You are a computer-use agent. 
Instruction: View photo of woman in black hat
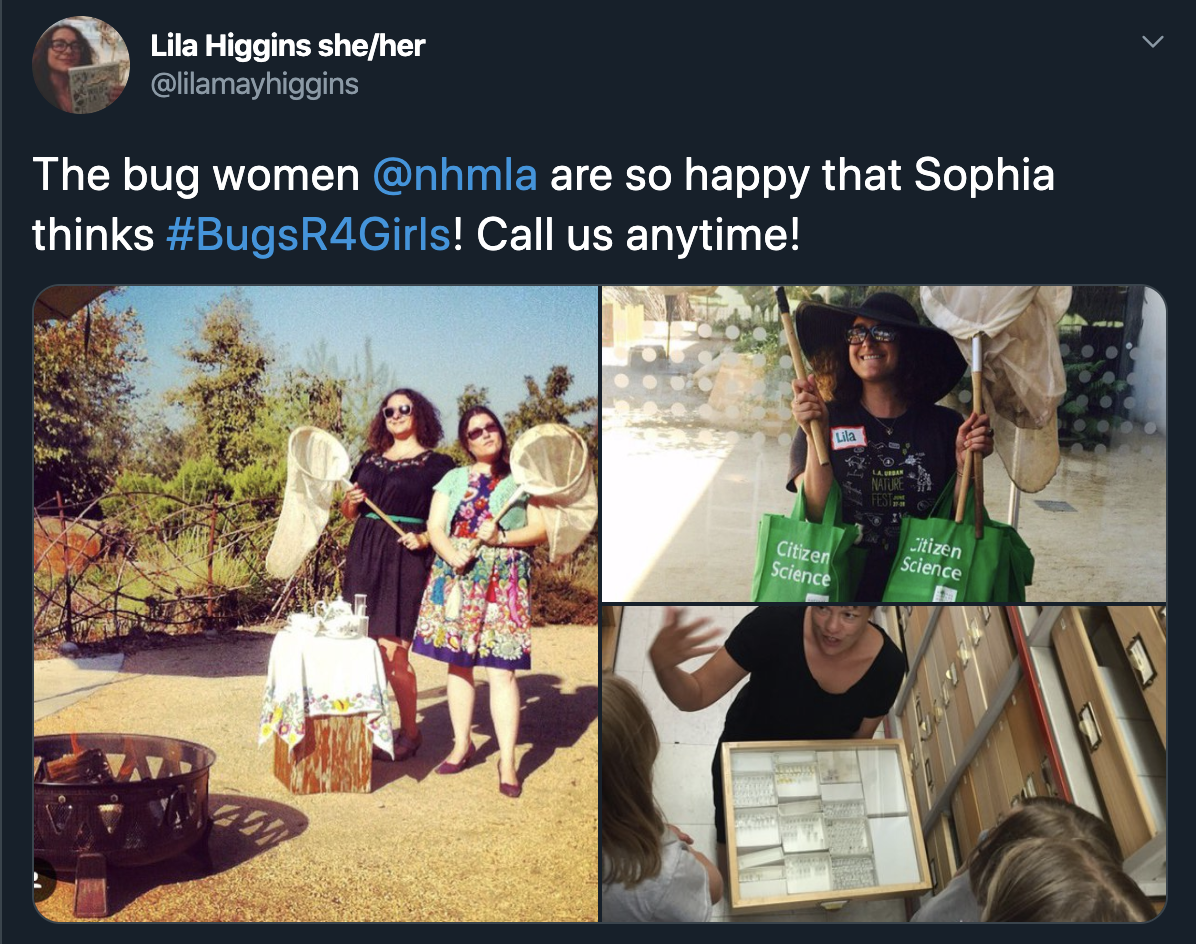(884, 444)
